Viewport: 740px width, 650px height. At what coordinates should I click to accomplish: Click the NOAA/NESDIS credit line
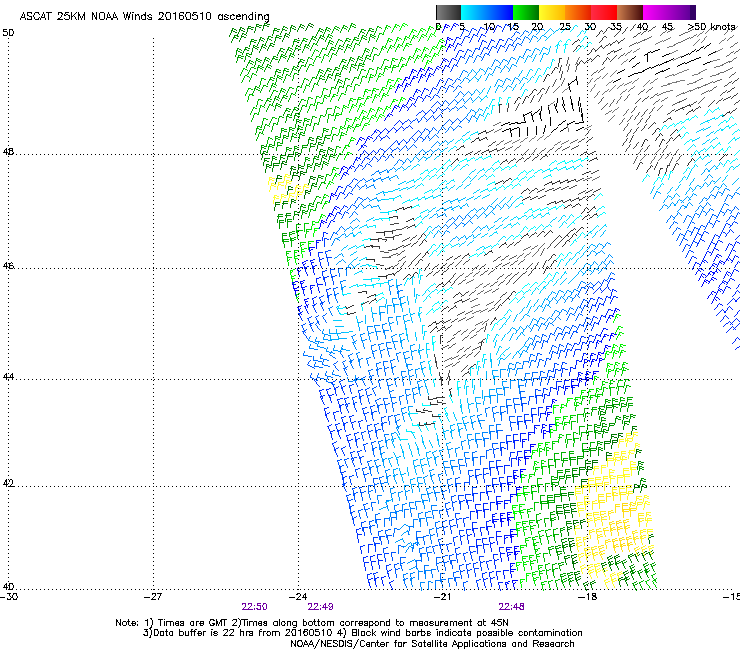coord(432,644)
